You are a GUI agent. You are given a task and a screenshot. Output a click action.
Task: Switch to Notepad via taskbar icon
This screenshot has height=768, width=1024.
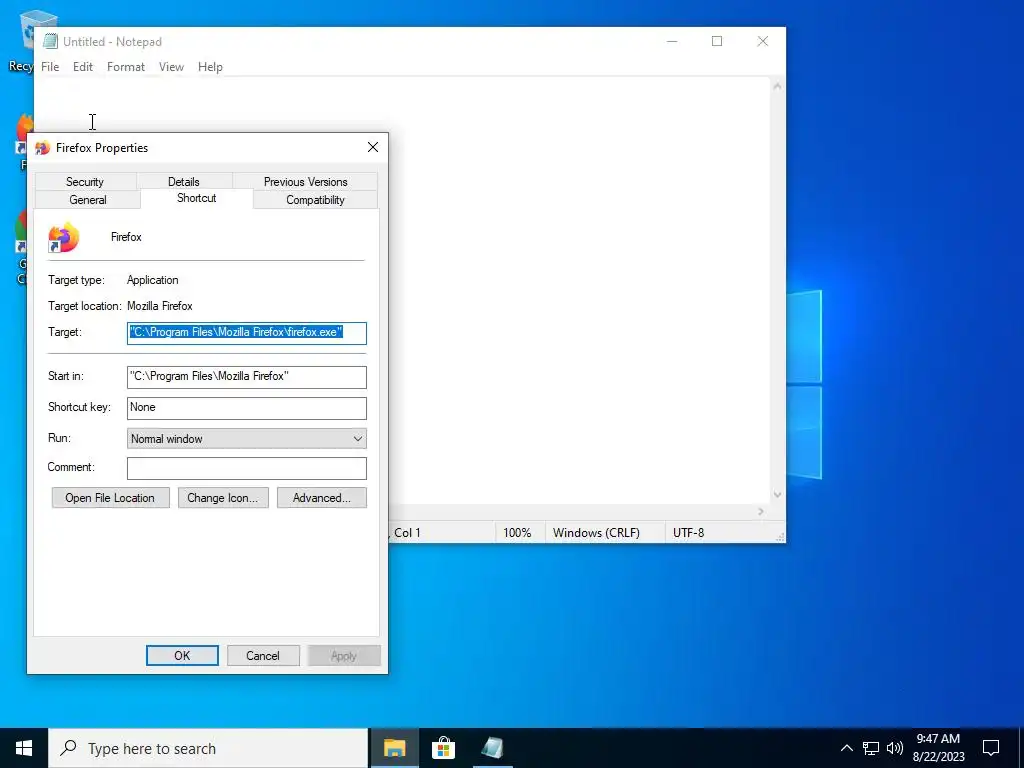pos(492,748)
